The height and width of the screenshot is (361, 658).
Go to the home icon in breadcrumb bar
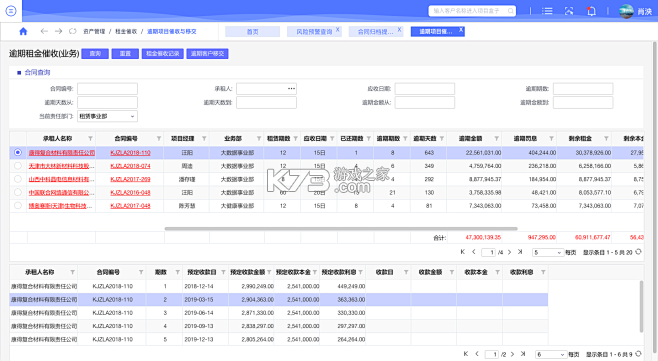pyautogui.click(x=24, y=31)
